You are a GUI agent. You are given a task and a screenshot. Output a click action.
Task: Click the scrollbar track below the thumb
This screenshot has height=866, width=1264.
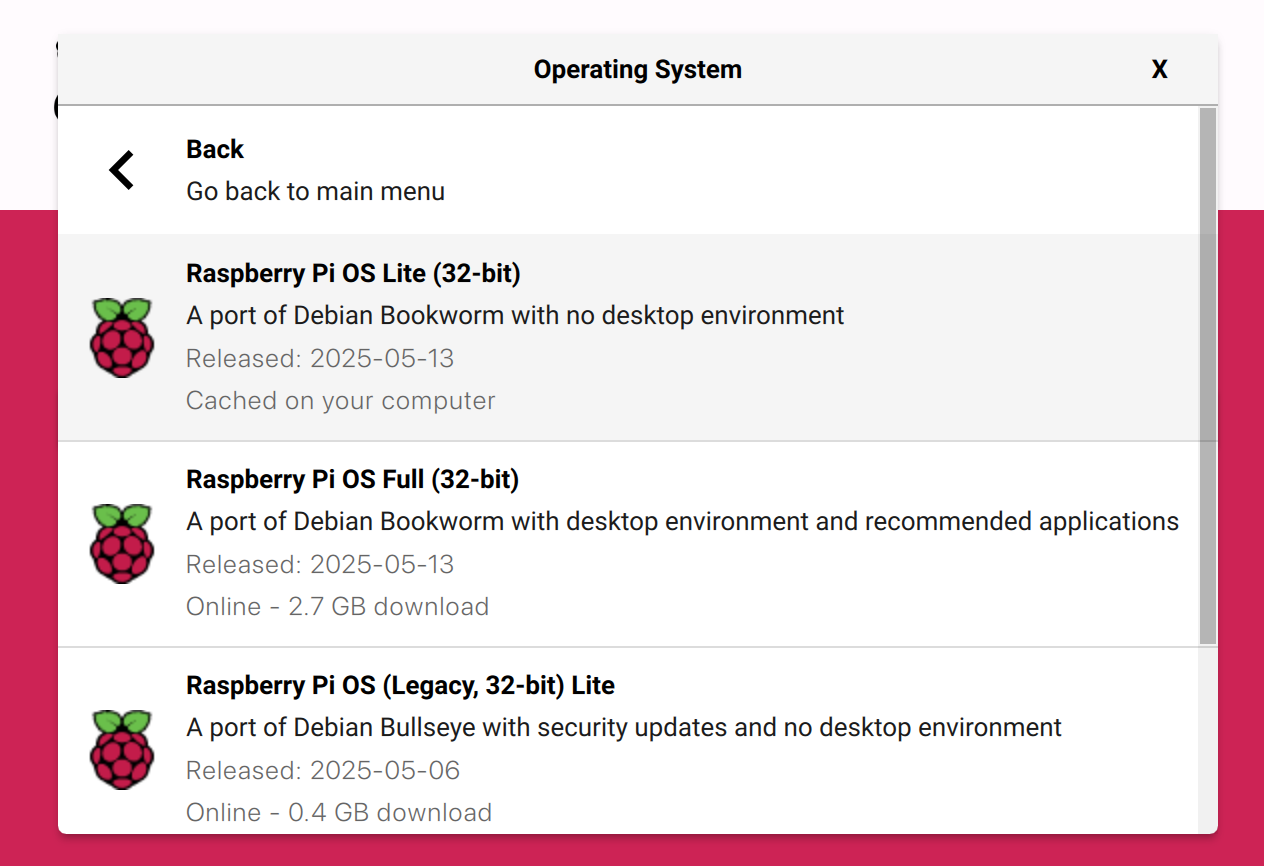tap(1208, 740)
